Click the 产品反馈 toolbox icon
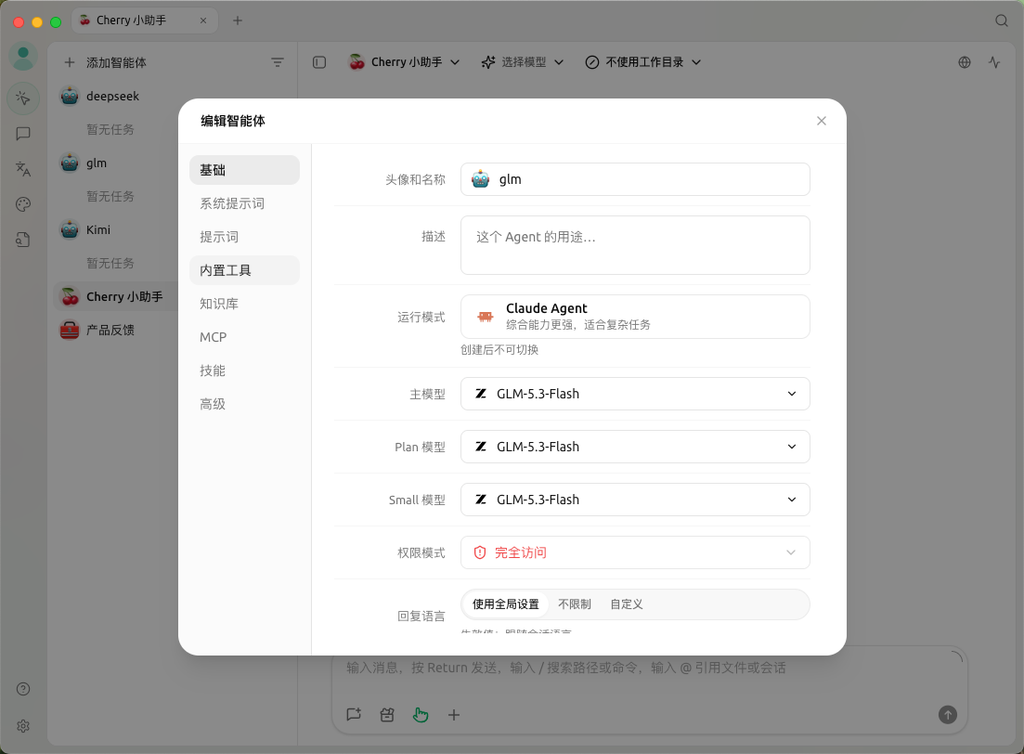 70,330
